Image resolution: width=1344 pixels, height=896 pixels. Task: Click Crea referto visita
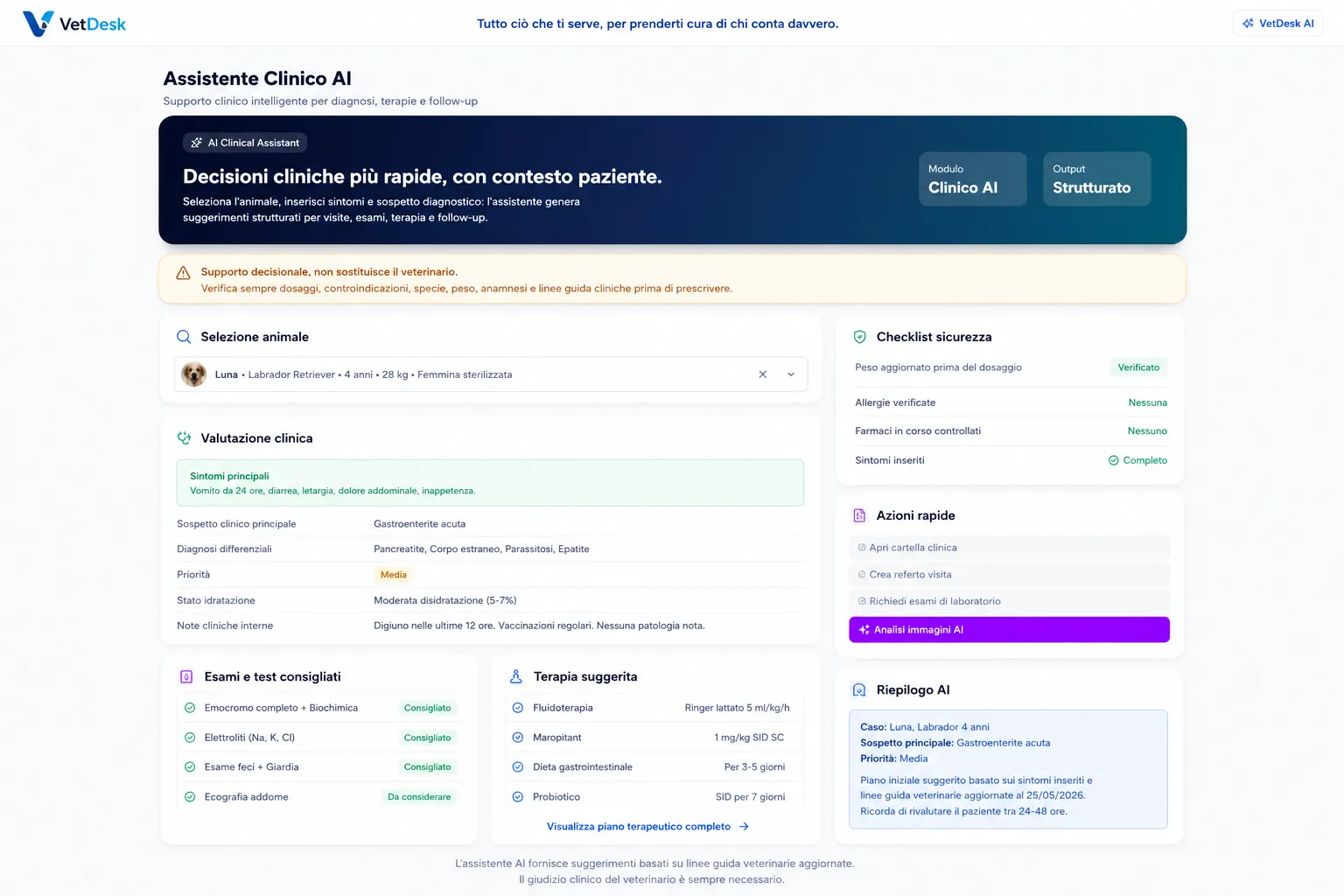(1009, 575)
